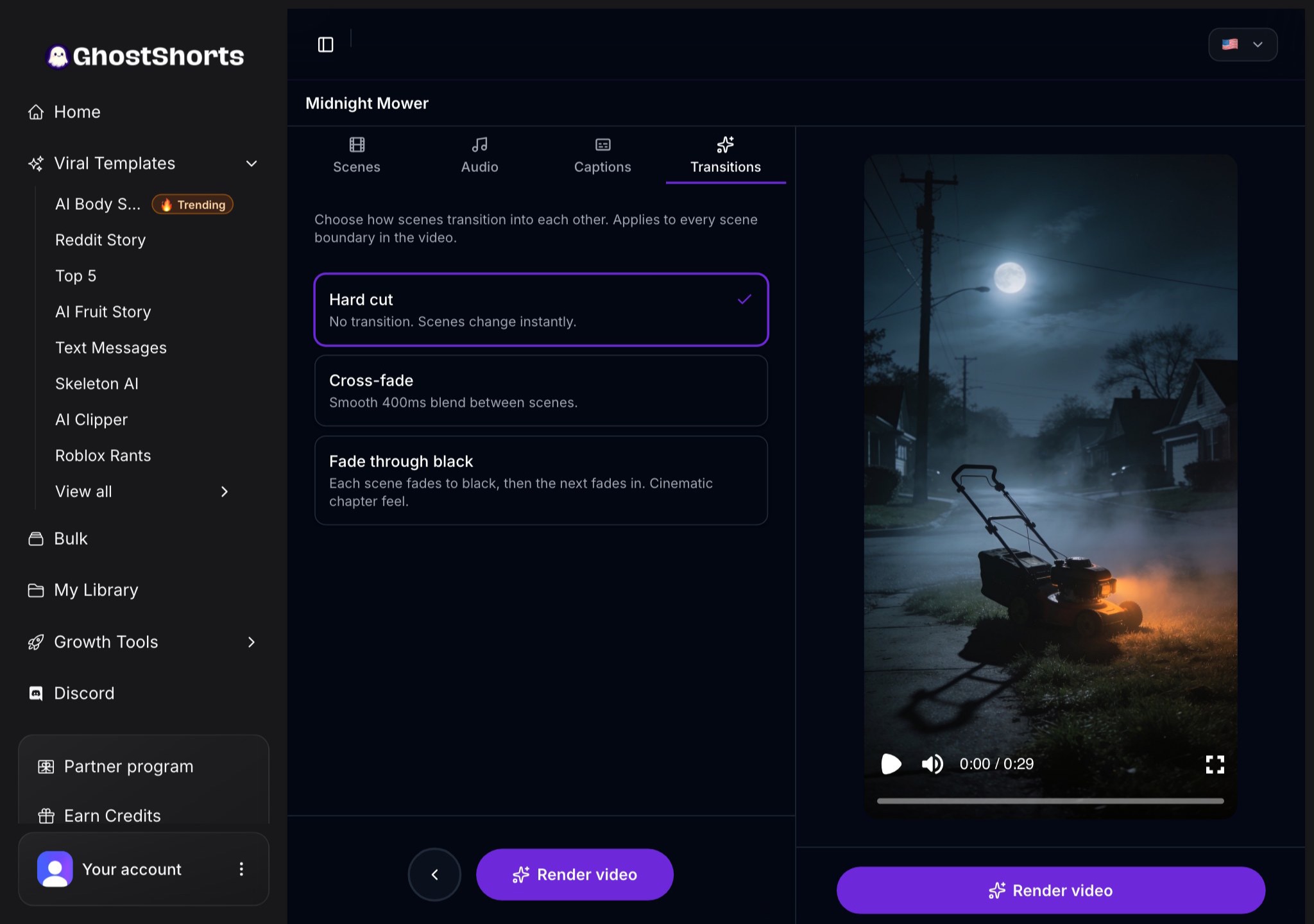
Task: Click Render video below transitions list
Action: point(575,874)
